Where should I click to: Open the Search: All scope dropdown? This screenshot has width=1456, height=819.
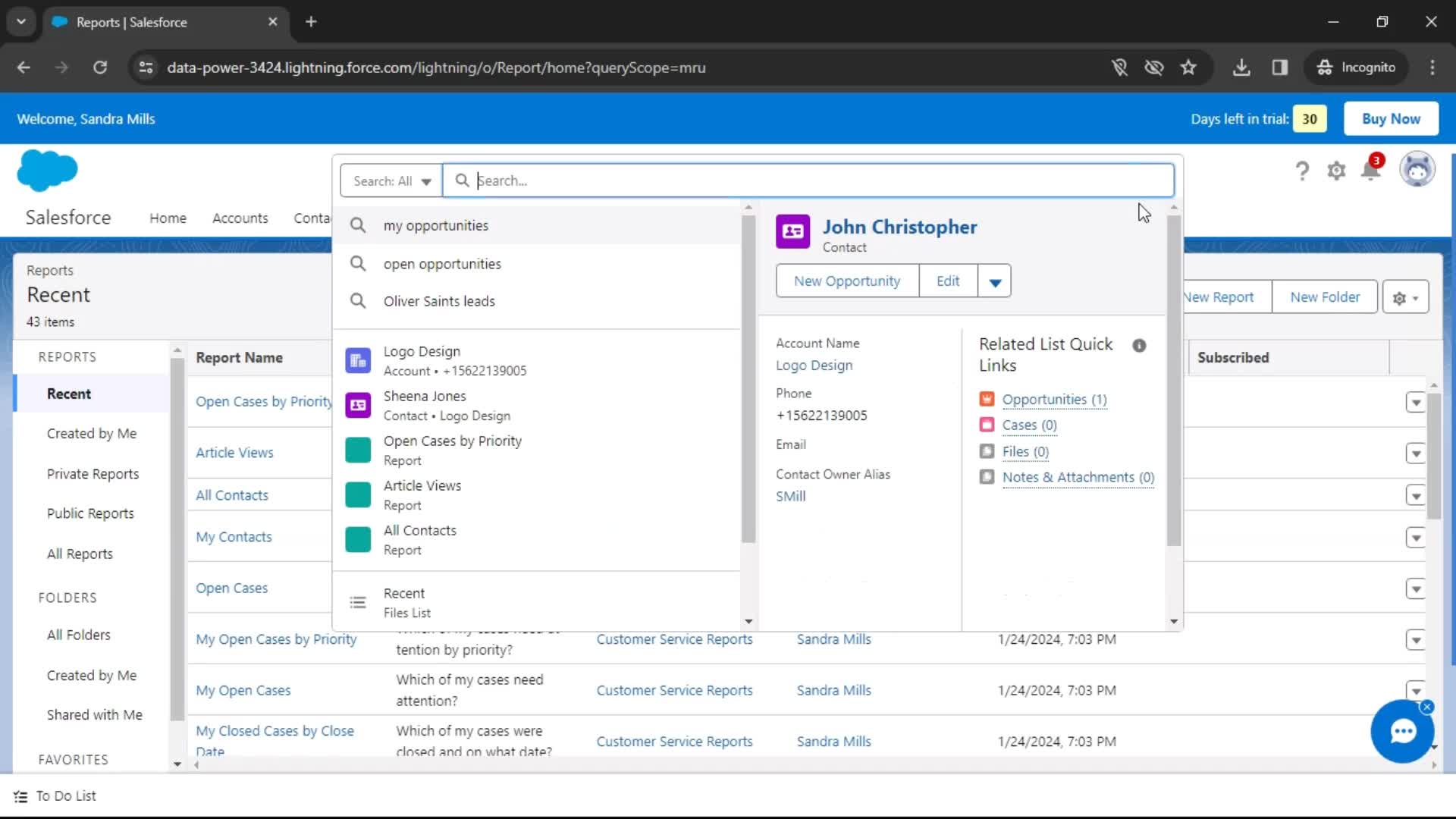(391, 180)
